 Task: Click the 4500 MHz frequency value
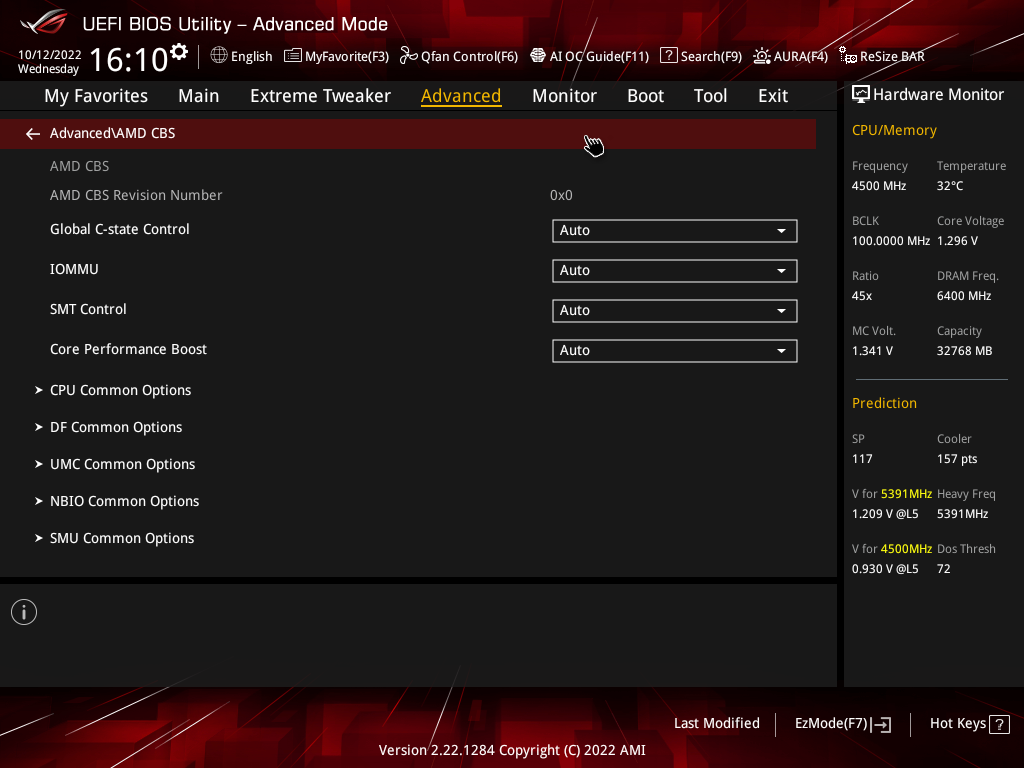(x=878, y=186)
